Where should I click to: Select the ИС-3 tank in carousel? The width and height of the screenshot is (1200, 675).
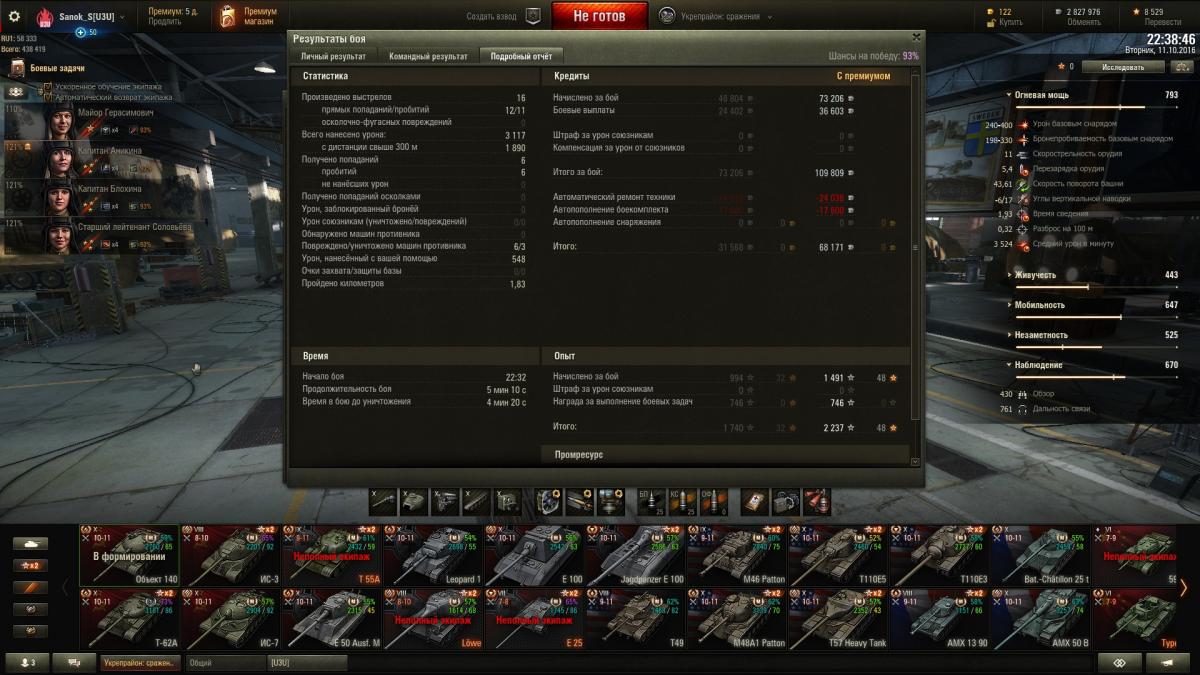click(x=231, y=555)
